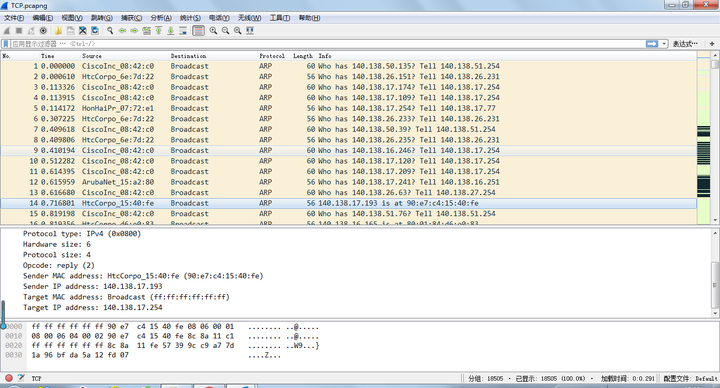720x388 pixels.
Task: Click the start capture shark fin icon
Action: click(x=7, y=31)
